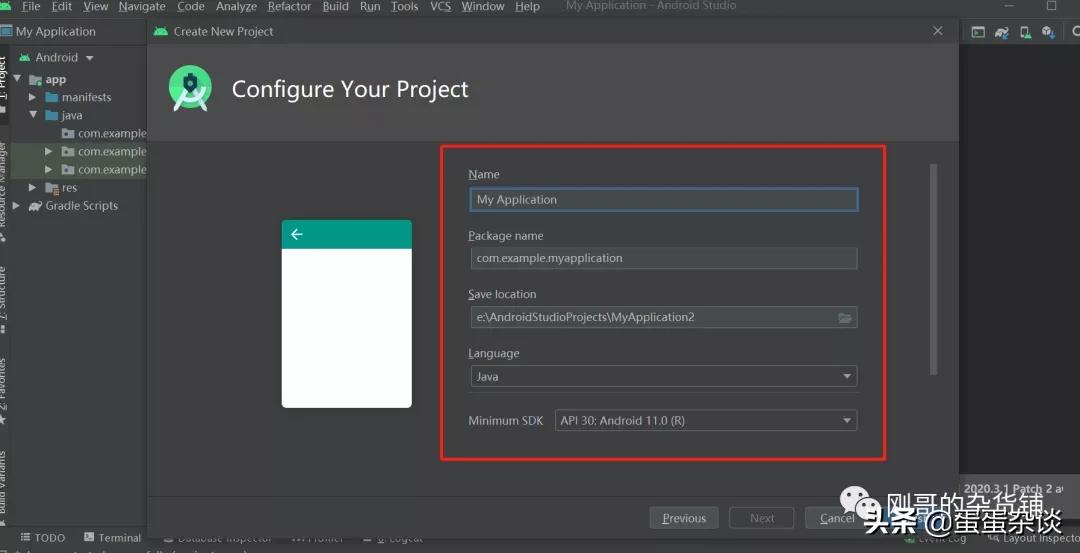Open the Edit menu

61,7
